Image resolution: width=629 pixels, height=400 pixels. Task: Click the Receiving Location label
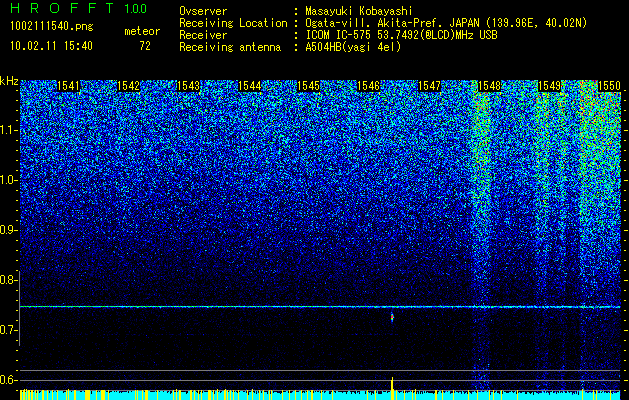[x=233, y=23]
